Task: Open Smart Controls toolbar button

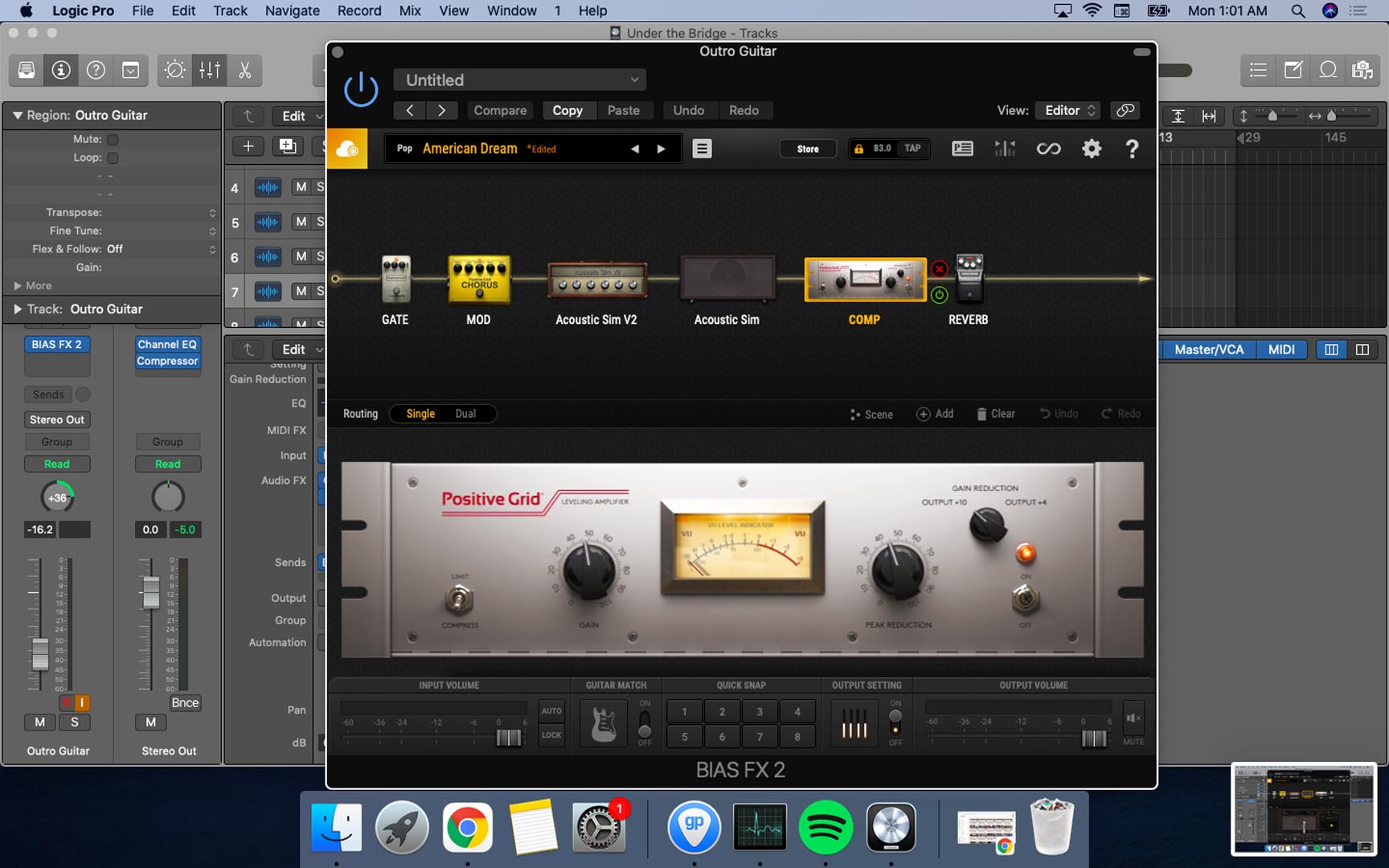Action: 174,70
